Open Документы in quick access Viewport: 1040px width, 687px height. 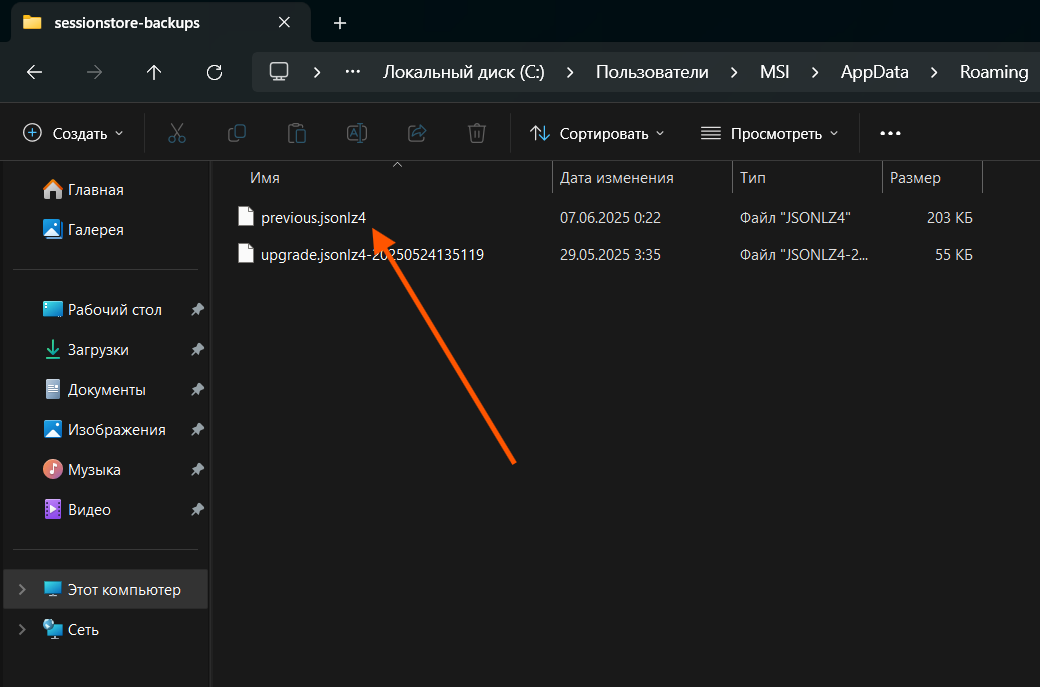(94, 390)
